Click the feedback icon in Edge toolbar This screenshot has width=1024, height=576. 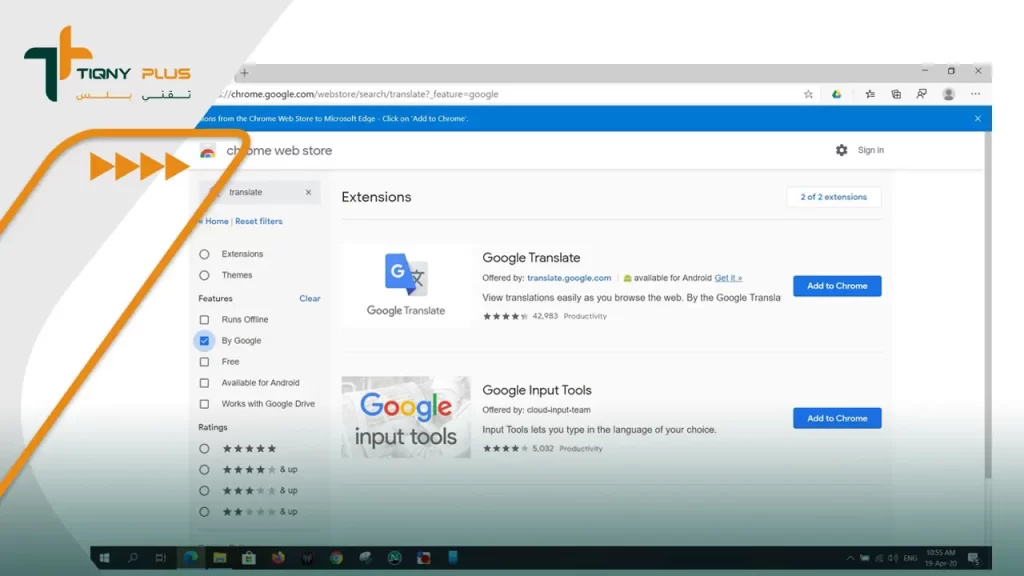point(921,94)
